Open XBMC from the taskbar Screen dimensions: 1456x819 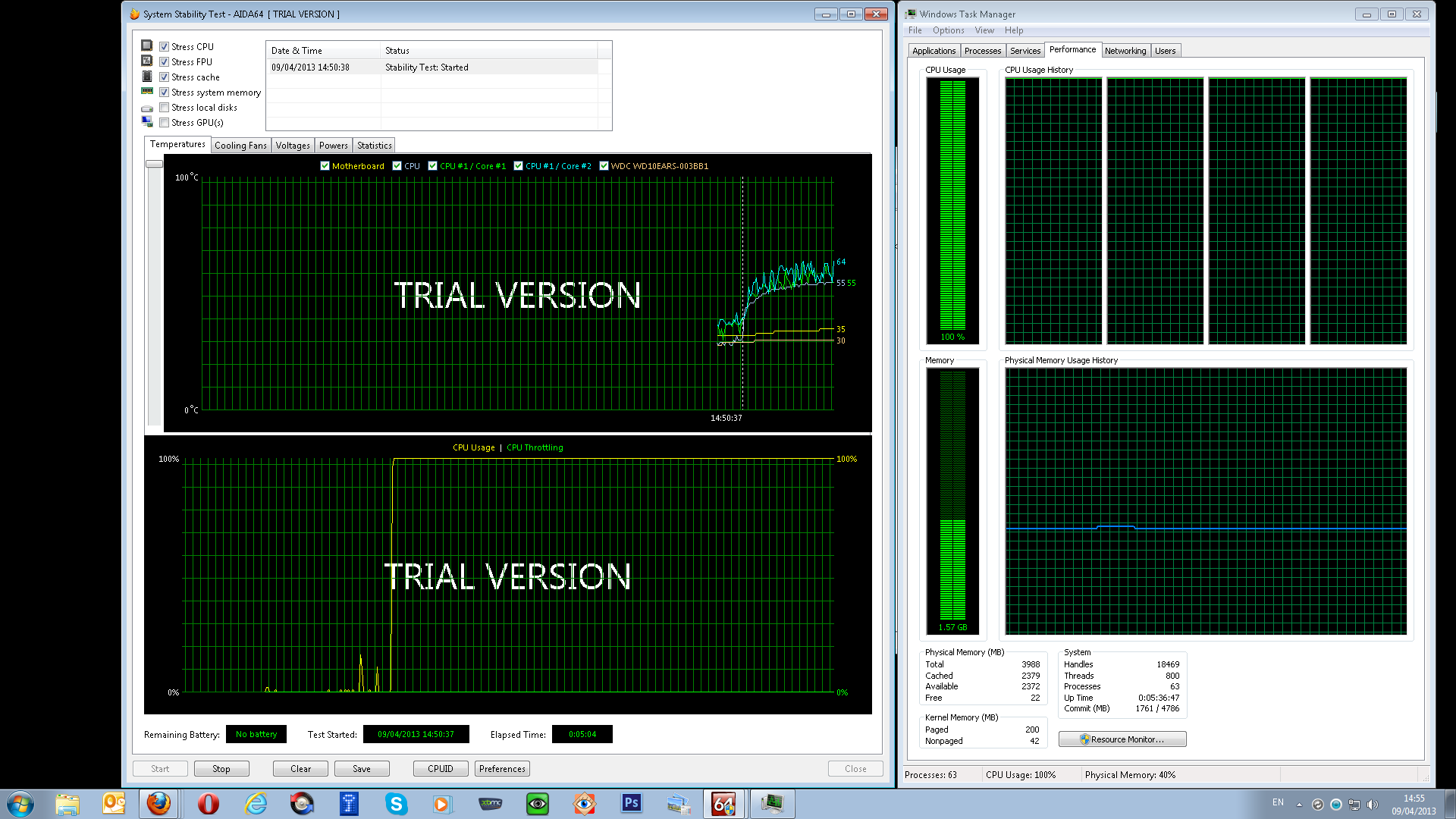[x=490, y=803]
